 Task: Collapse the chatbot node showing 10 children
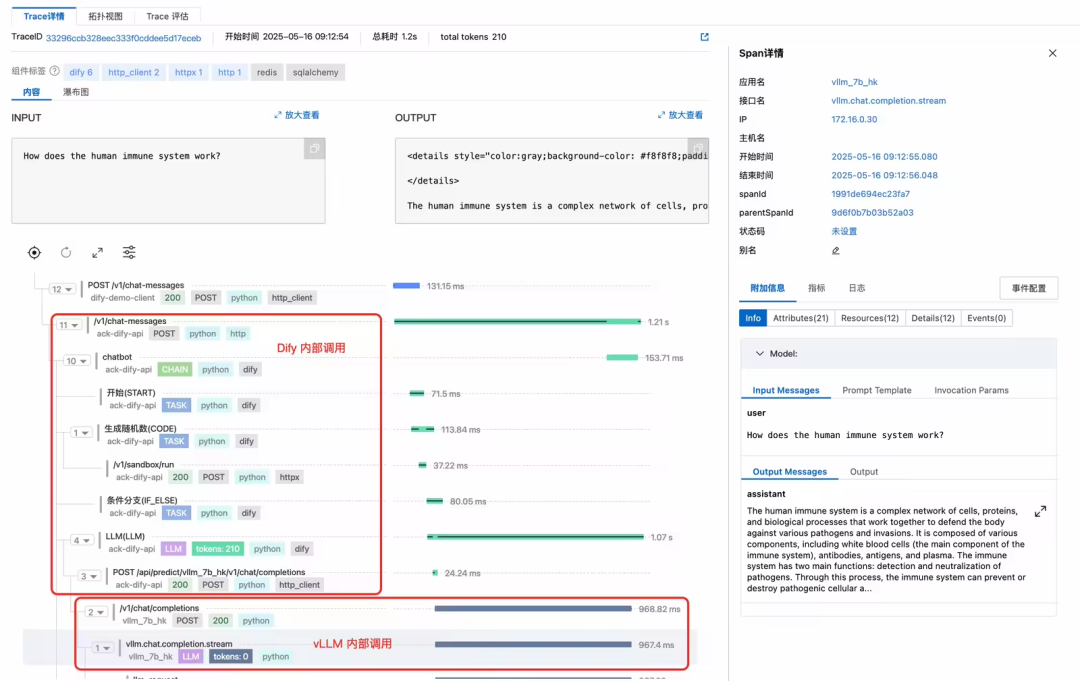pos(77,362)
